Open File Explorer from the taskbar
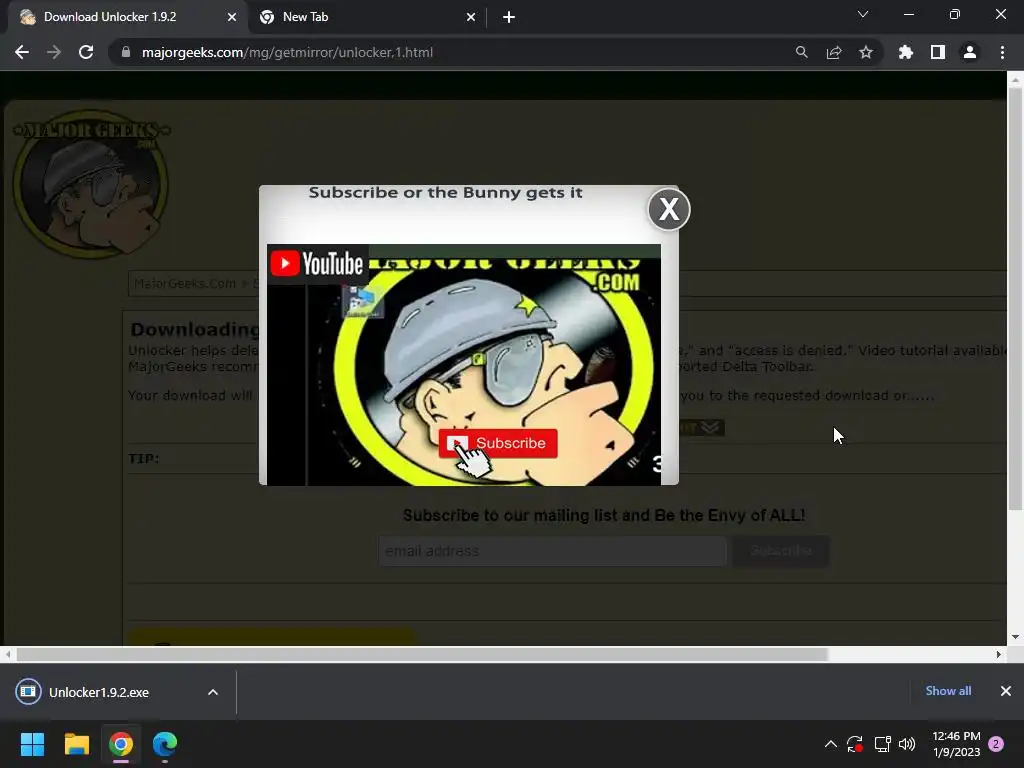Viewport: 1024px width, 768px height. (x=76, y=744)
